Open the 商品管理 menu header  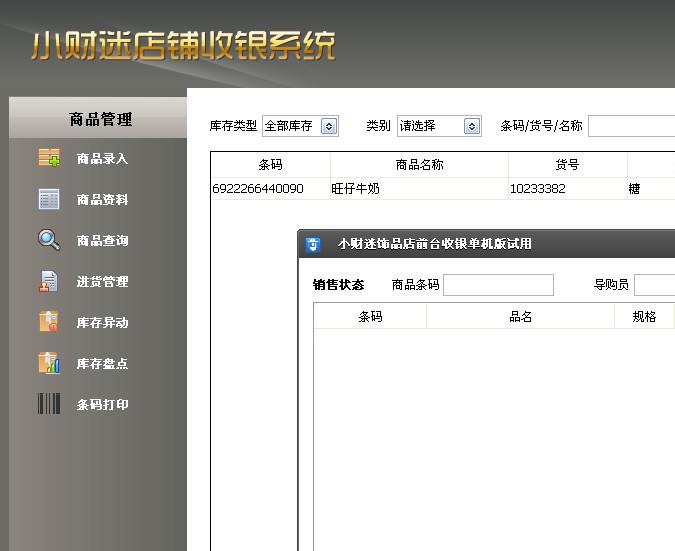coord(100,119)
